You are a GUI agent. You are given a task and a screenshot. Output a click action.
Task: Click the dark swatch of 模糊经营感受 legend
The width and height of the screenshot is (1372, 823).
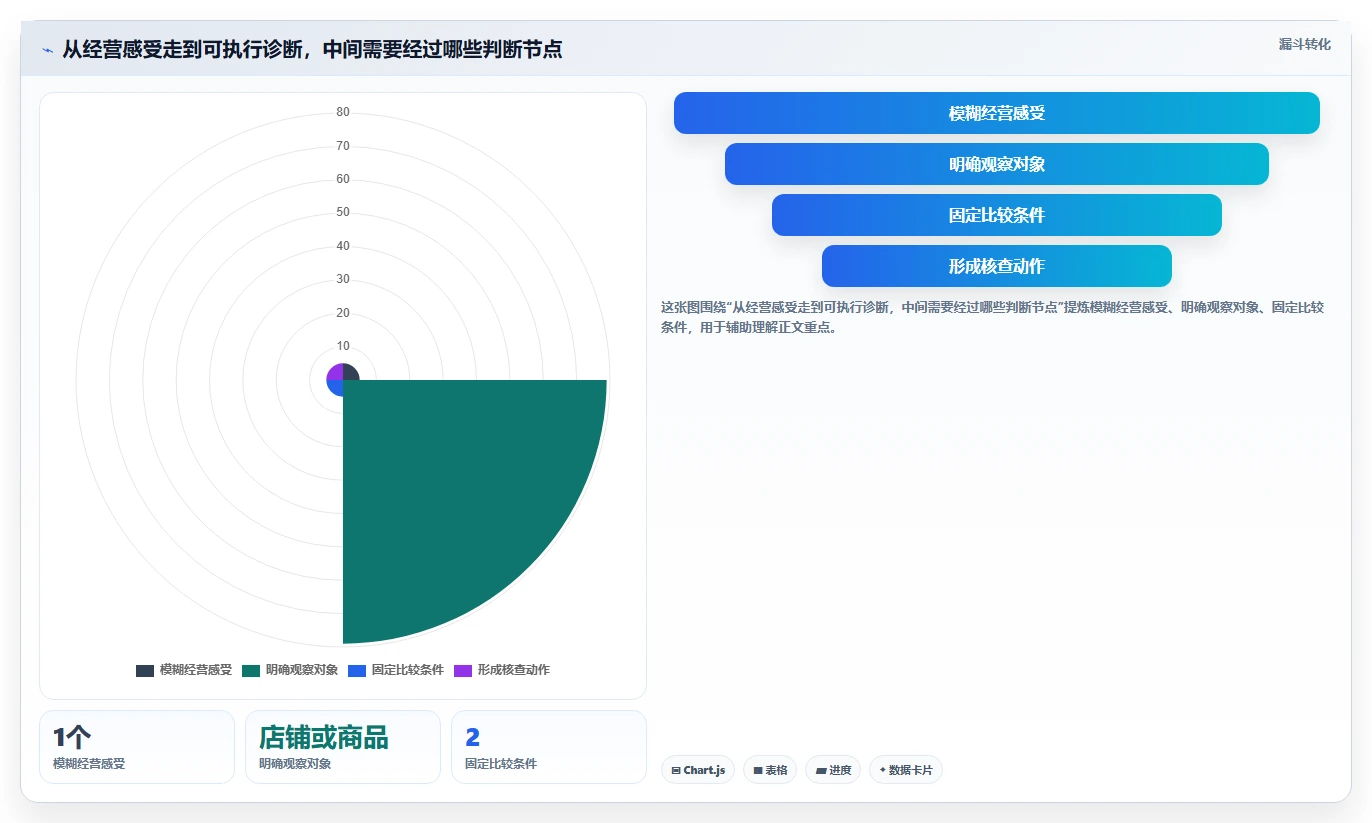point(145,670)
